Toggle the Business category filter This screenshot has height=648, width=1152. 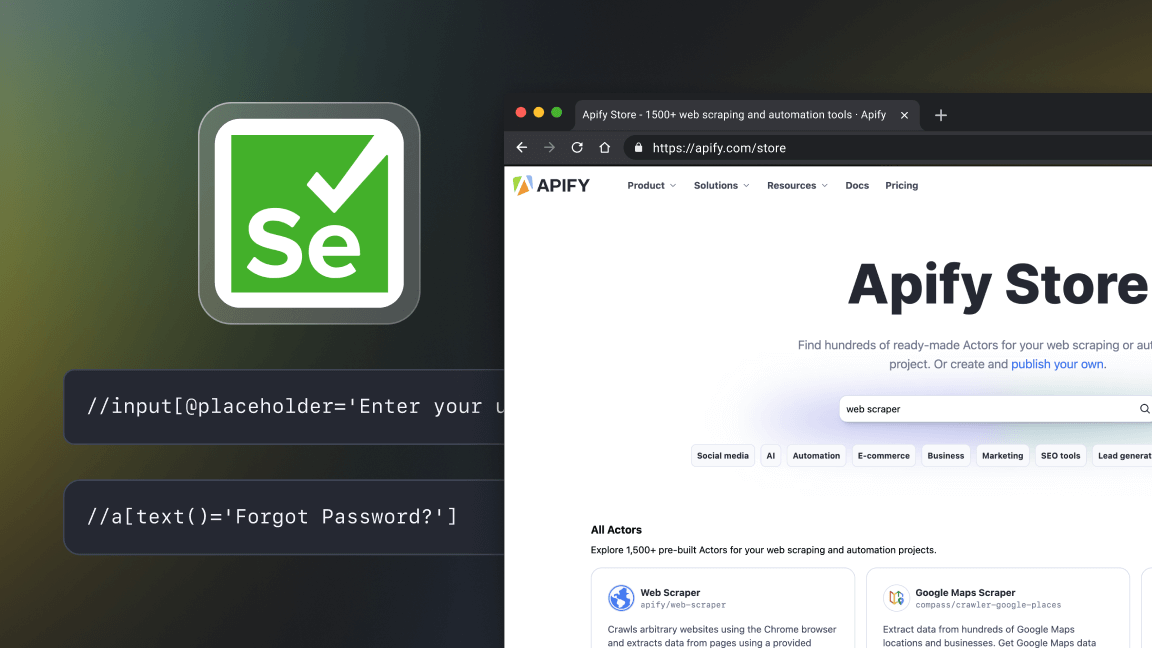[945, 455]
